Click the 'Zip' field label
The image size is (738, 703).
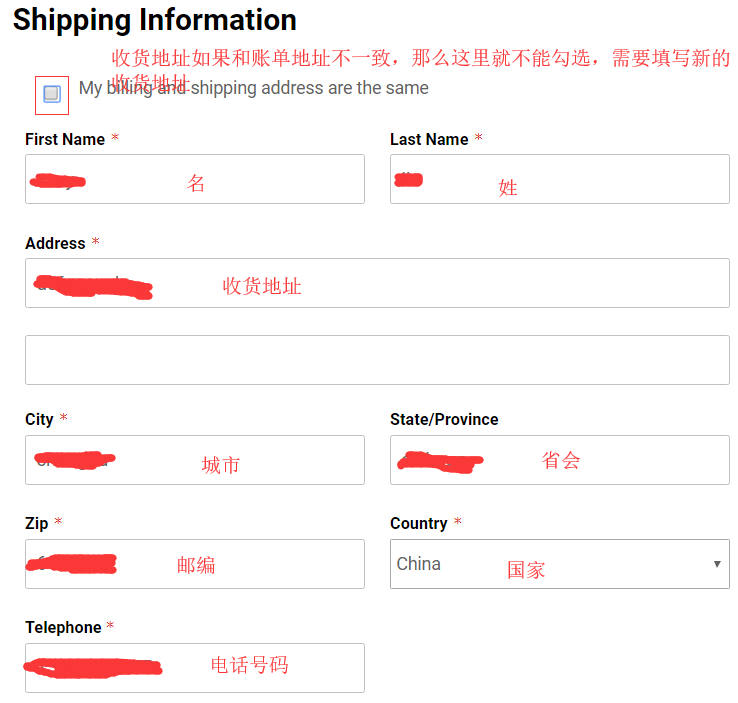pyautogui.click(x=36, y=523)
